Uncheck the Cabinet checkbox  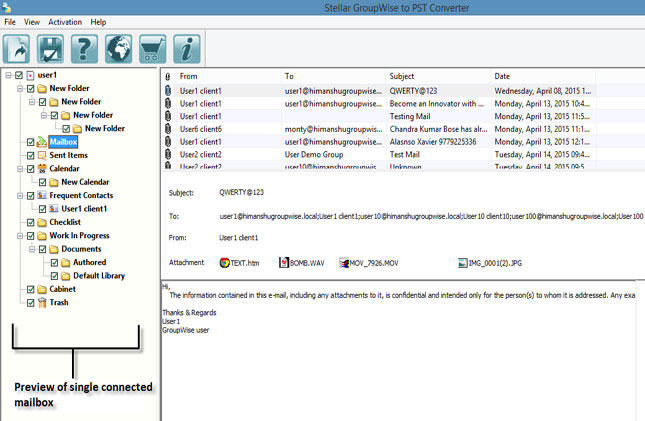coord(30,289)
